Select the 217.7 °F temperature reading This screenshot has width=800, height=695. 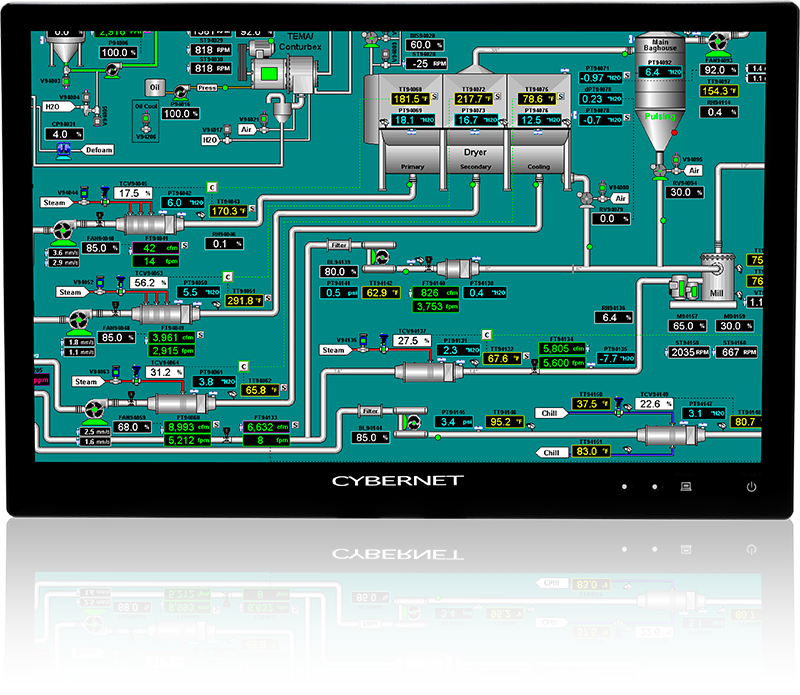pyautogui.click(x=473, y=99)
